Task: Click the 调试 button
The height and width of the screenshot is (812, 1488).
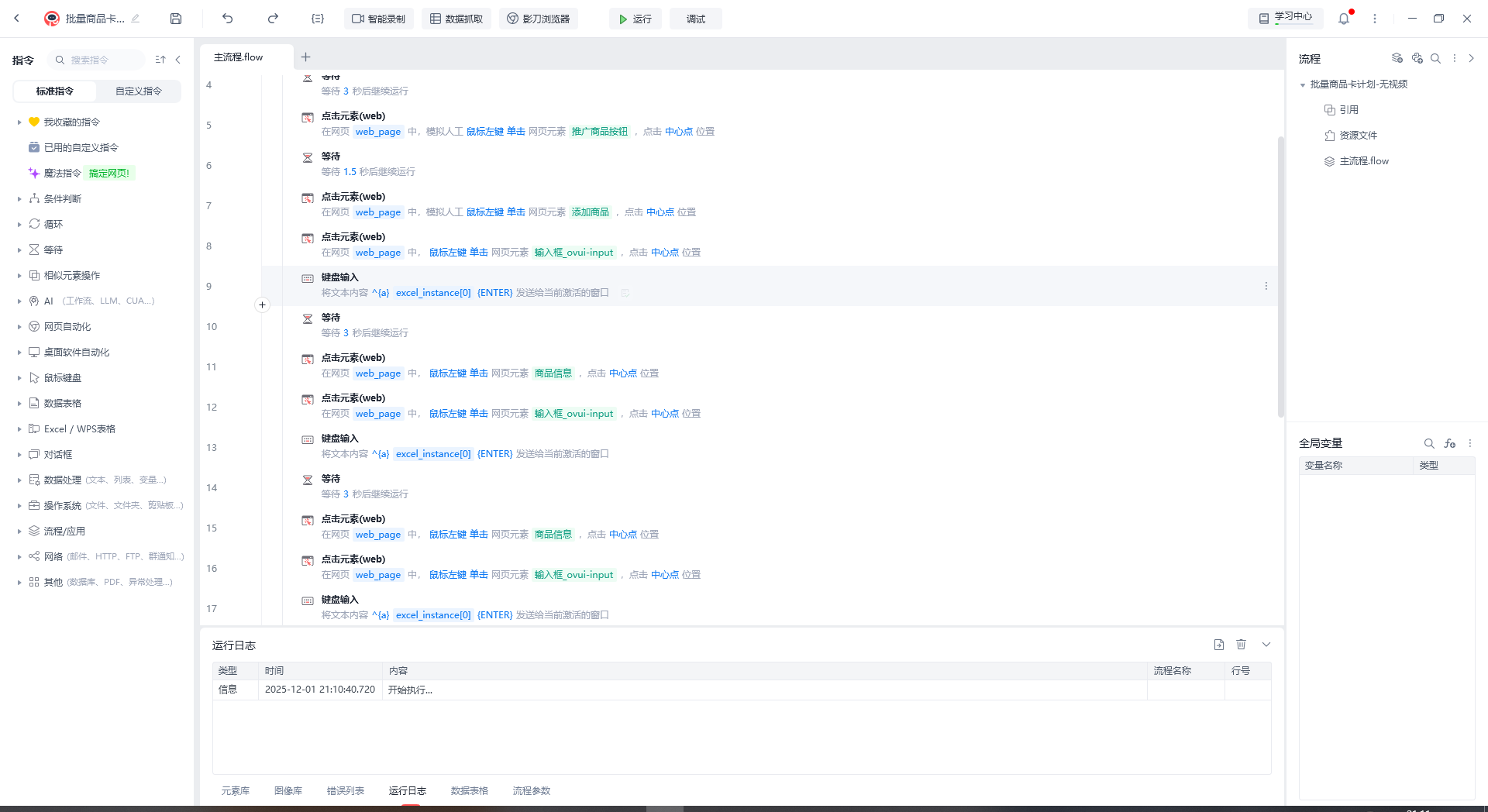Action: coord(695,19)
